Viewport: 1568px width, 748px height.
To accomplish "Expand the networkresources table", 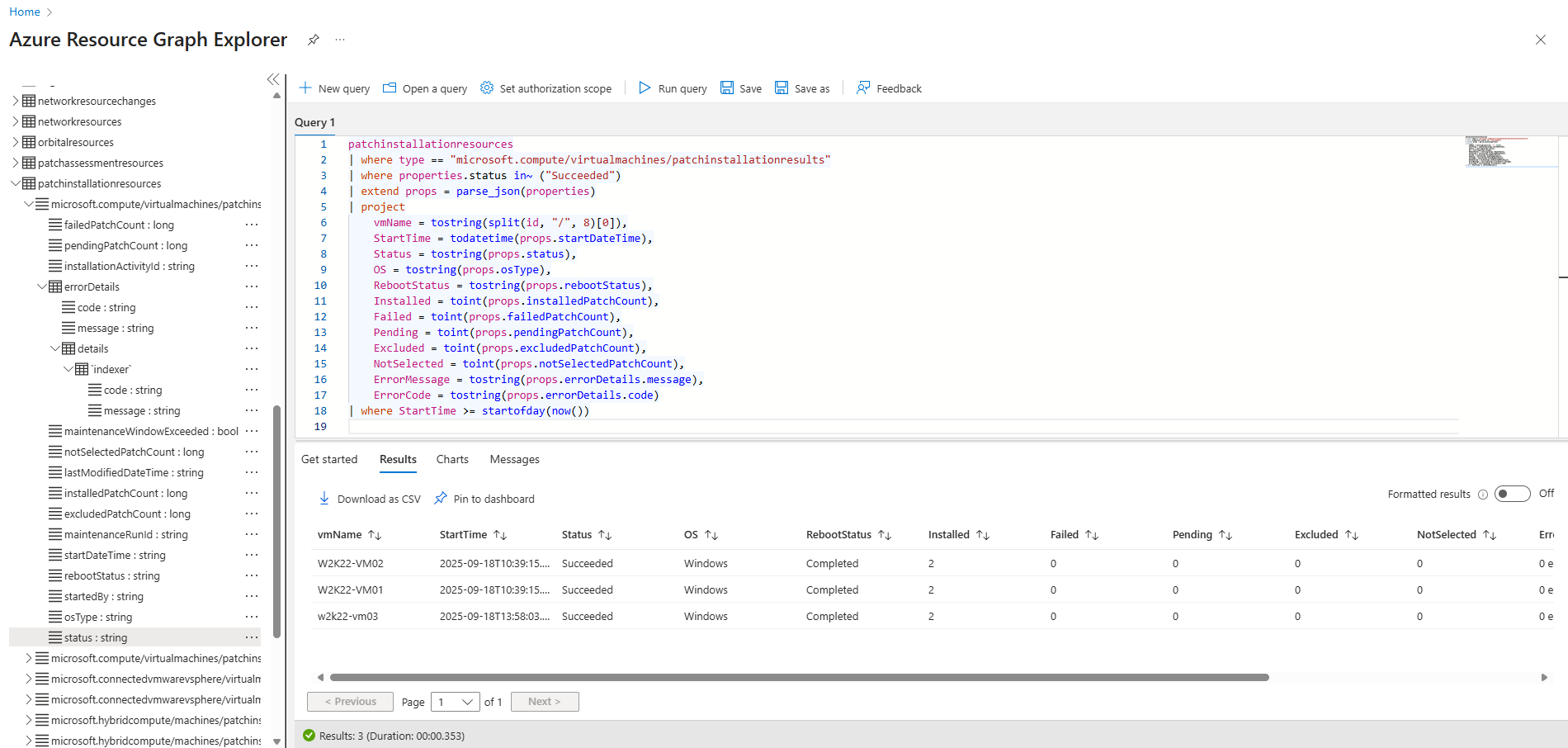I will [16, 121].
